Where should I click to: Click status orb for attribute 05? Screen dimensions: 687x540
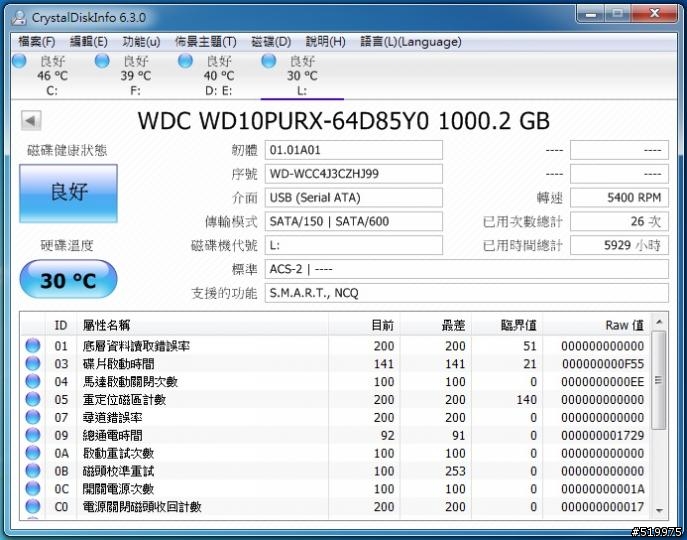pyautogui.click(x=33, y=399)
